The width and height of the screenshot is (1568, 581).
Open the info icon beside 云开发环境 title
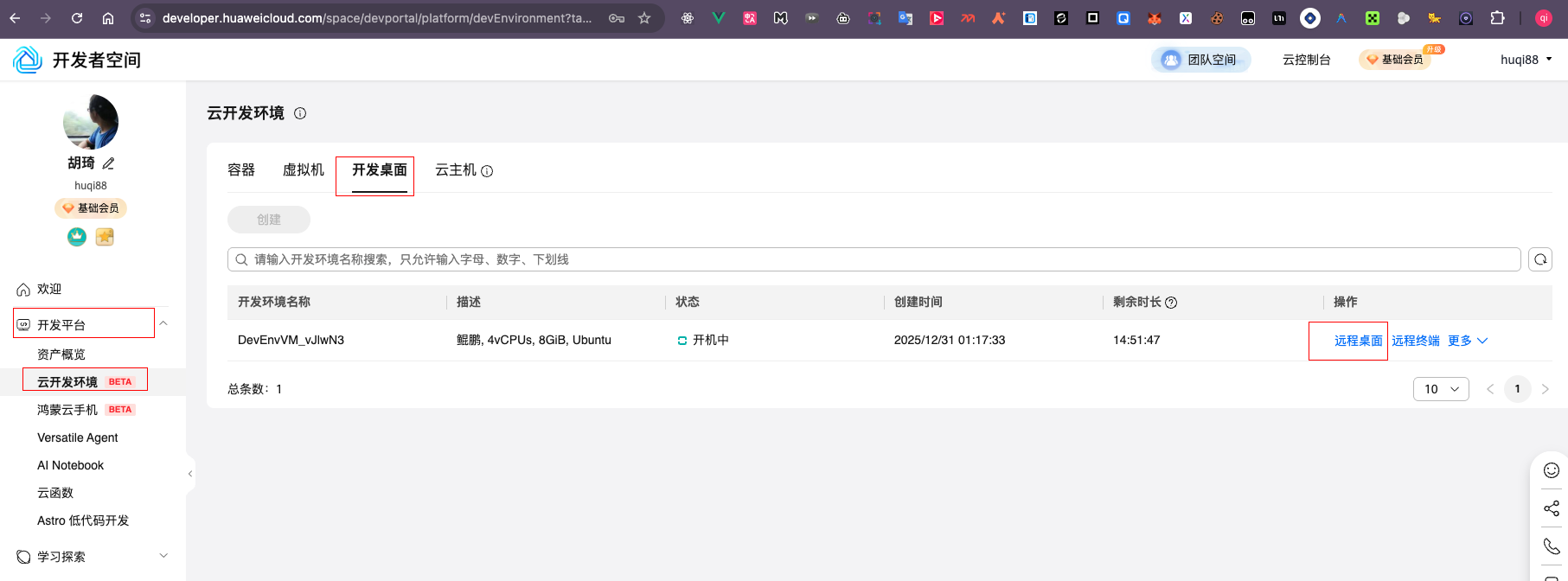tap(300, 113)
